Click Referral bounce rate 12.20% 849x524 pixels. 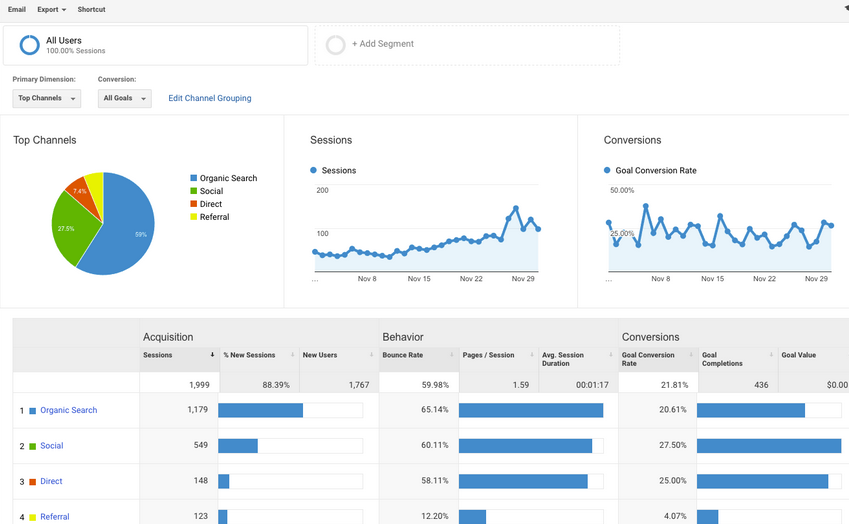click(x=435, y=516)
